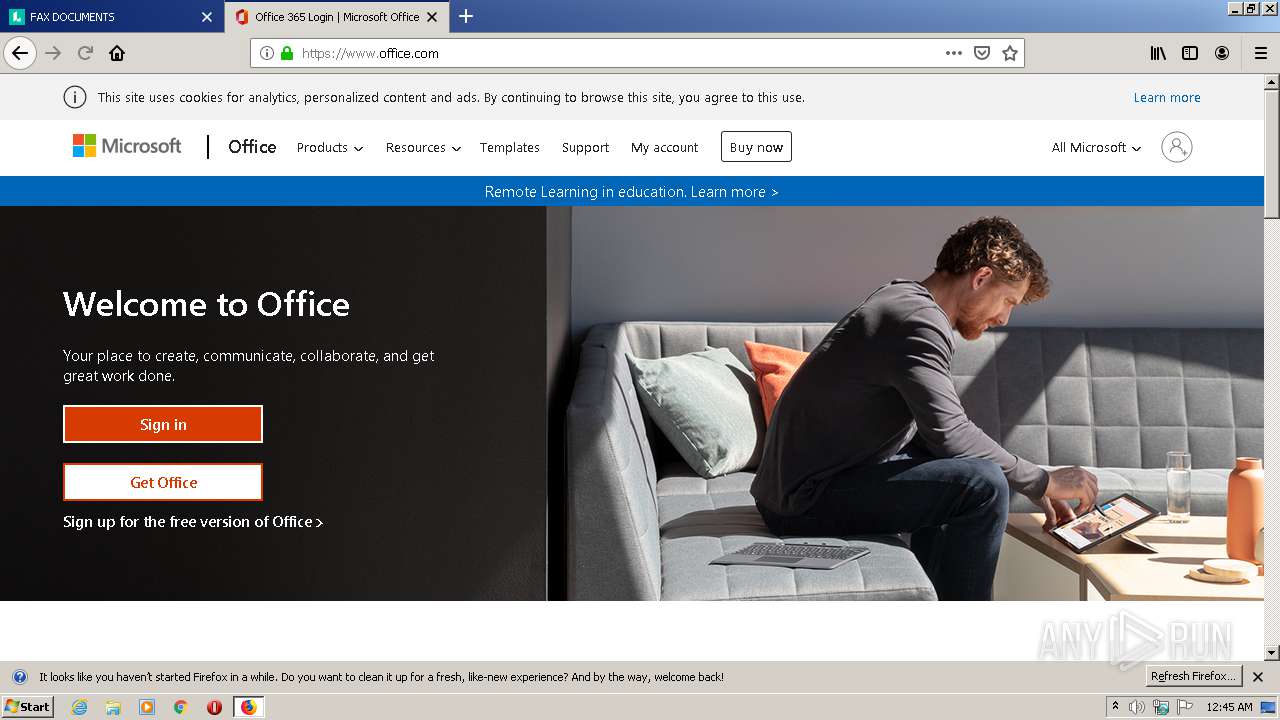Image resolution: width=1280 pixels, height=720 pixels.
Task: Click the notification bar question icon
Action: pos(19,677)
